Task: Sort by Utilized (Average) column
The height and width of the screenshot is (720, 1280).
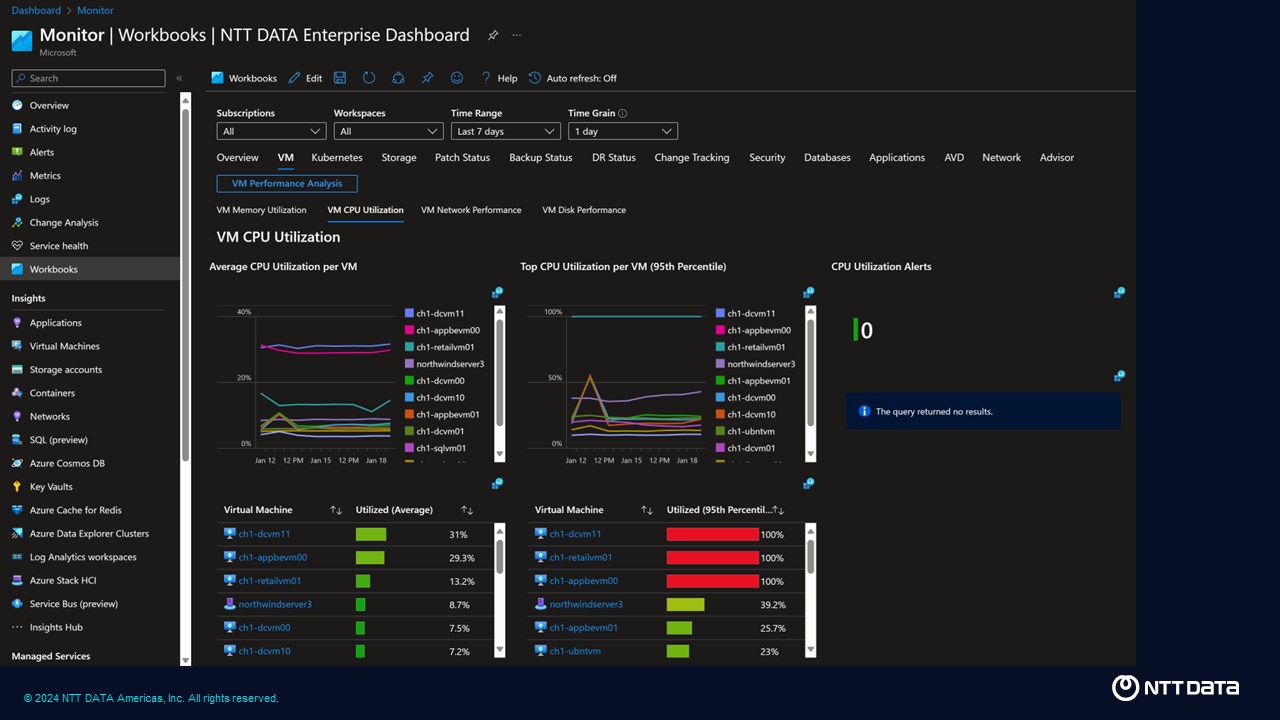Action: coord(467,510)
